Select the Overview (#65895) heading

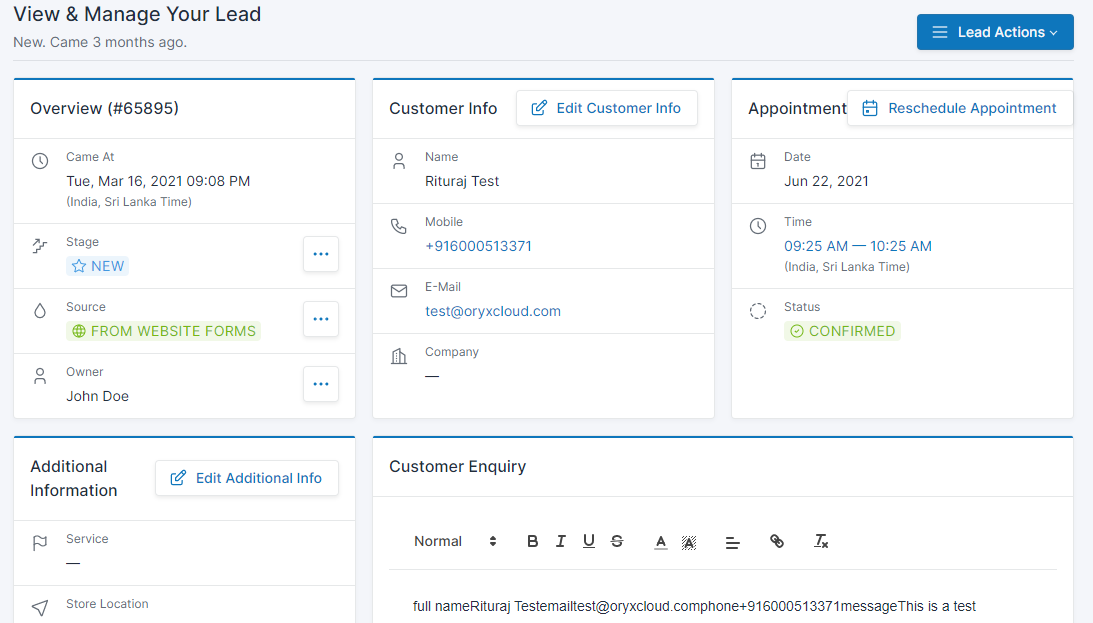(x=105, y=109)
